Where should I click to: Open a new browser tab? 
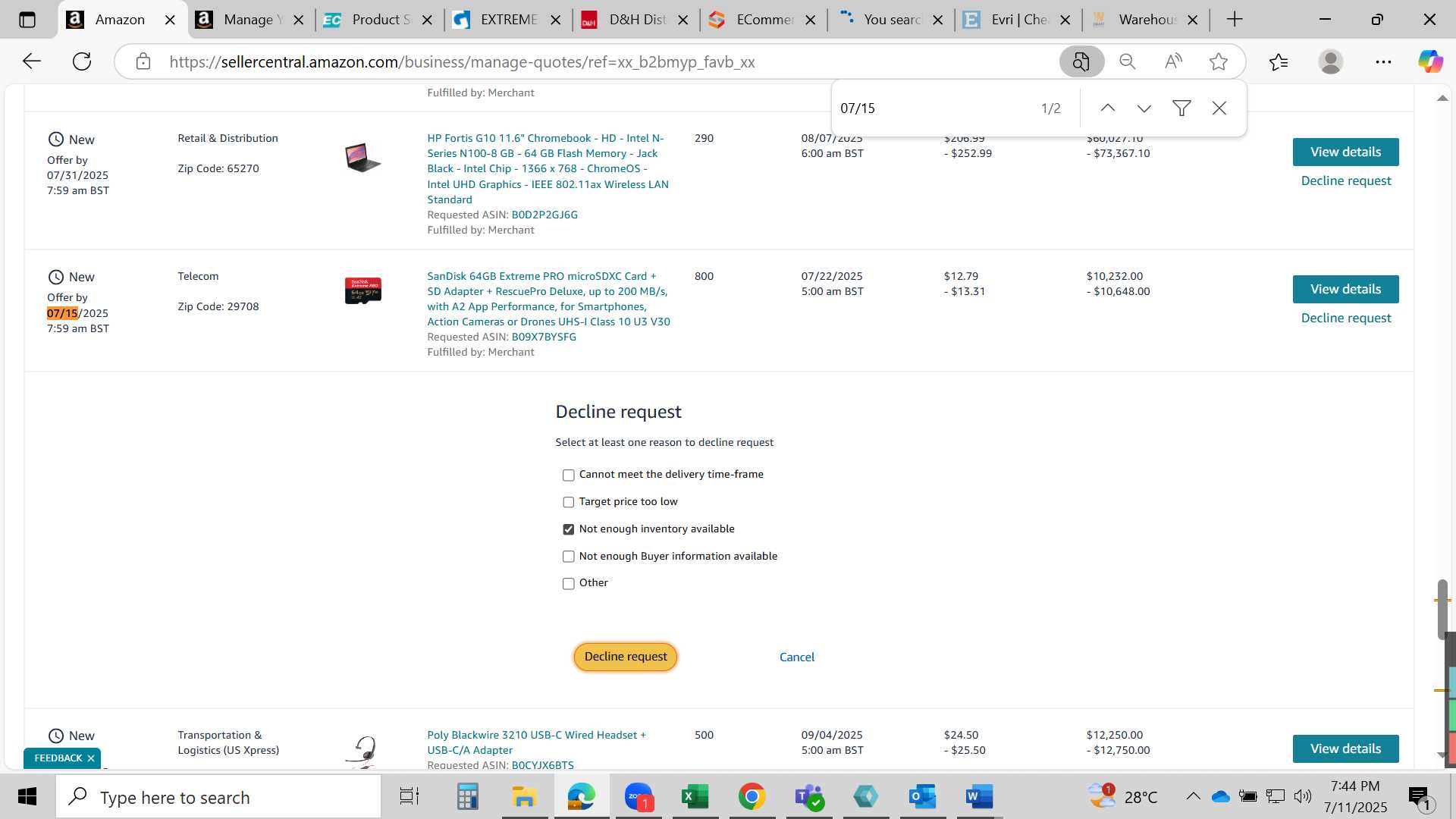tap(1235, 20)
